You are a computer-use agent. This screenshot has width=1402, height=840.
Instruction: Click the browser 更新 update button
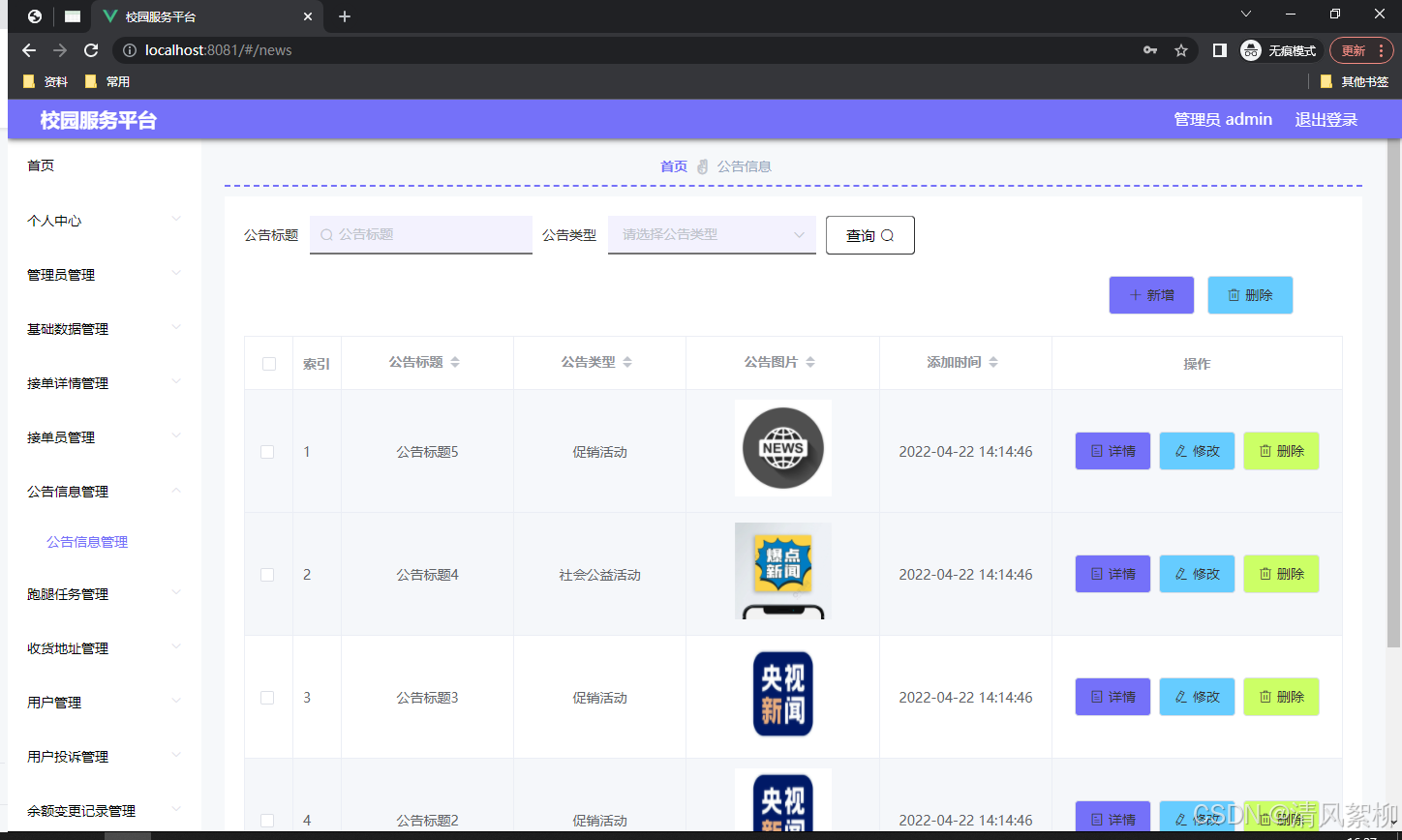point(1361,50)
